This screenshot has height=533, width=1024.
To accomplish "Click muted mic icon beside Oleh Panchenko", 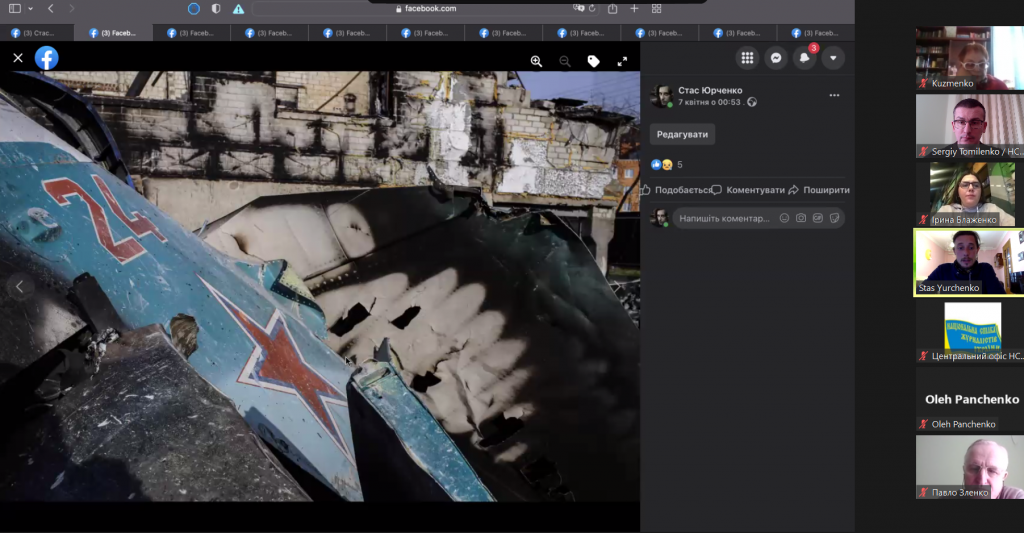I will coord(923,424).
